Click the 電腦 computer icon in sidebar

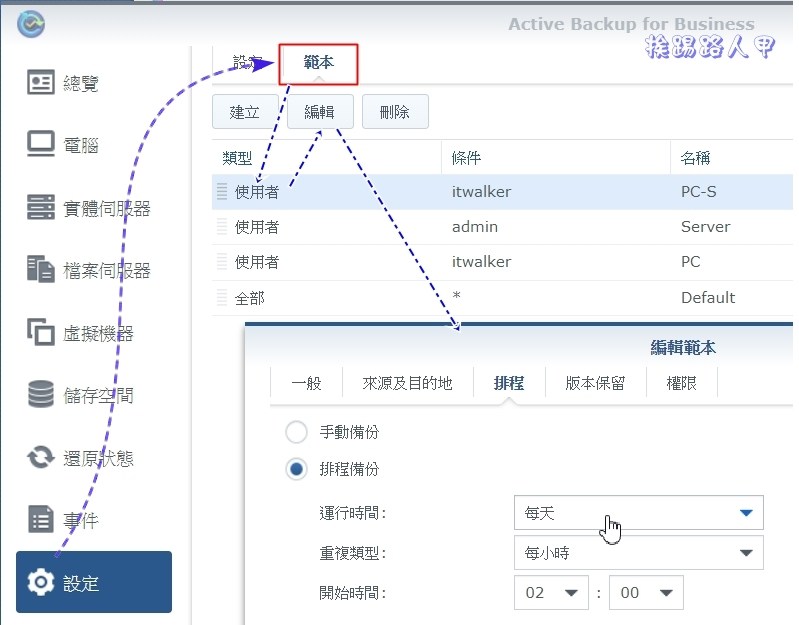click(x=41, y=144)
